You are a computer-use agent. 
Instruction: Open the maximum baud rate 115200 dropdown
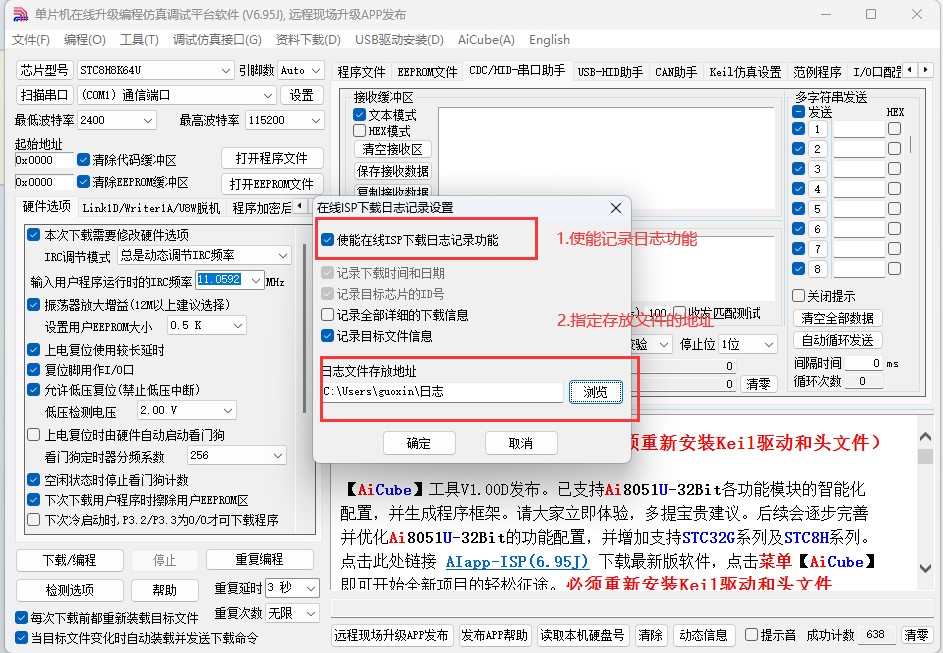tap(284, 120)
